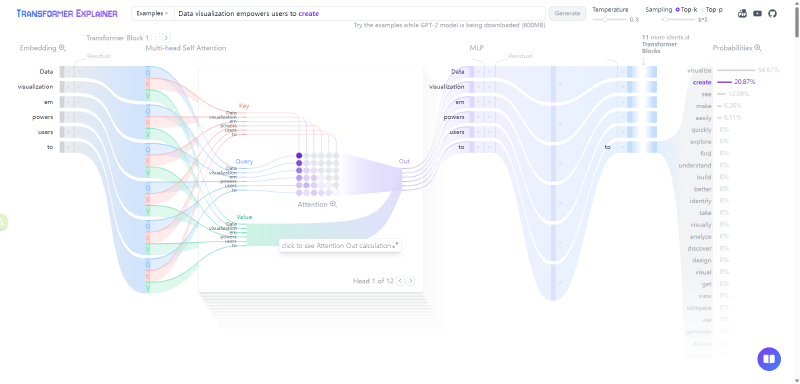This screenshot has height=384, width=800.
Task: Go to next attention head arrow
Action: (411, 281)
